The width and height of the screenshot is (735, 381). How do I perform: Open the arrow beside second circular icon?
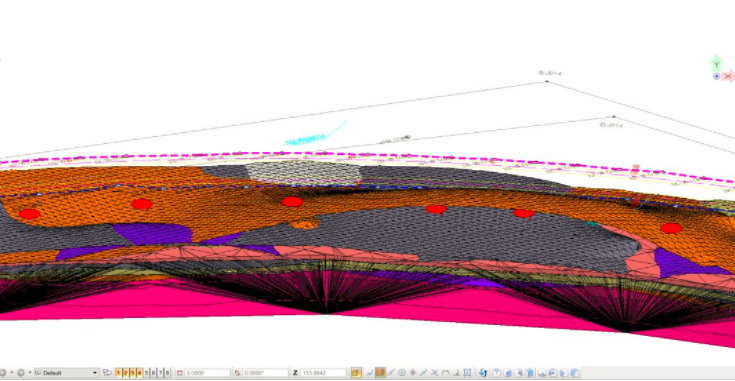[30, 373]
